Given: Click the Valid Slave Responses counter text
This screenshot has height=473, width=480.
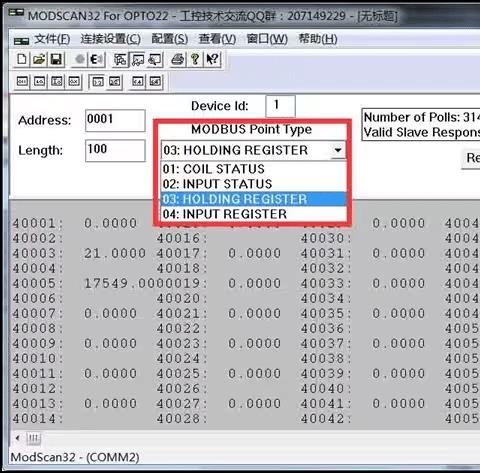Looking at the screenshot, I should (422, 132).
